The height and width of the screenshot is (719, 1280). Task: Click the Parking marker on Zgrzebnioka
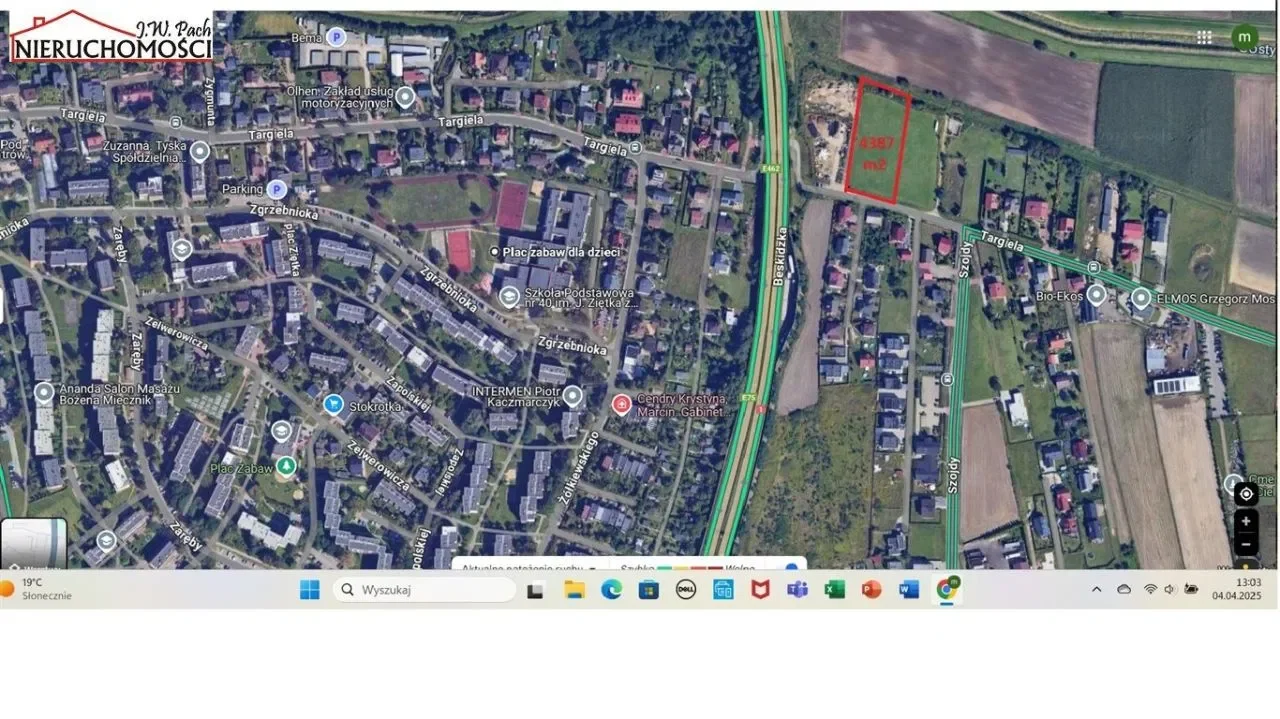(x=277, y=189)
